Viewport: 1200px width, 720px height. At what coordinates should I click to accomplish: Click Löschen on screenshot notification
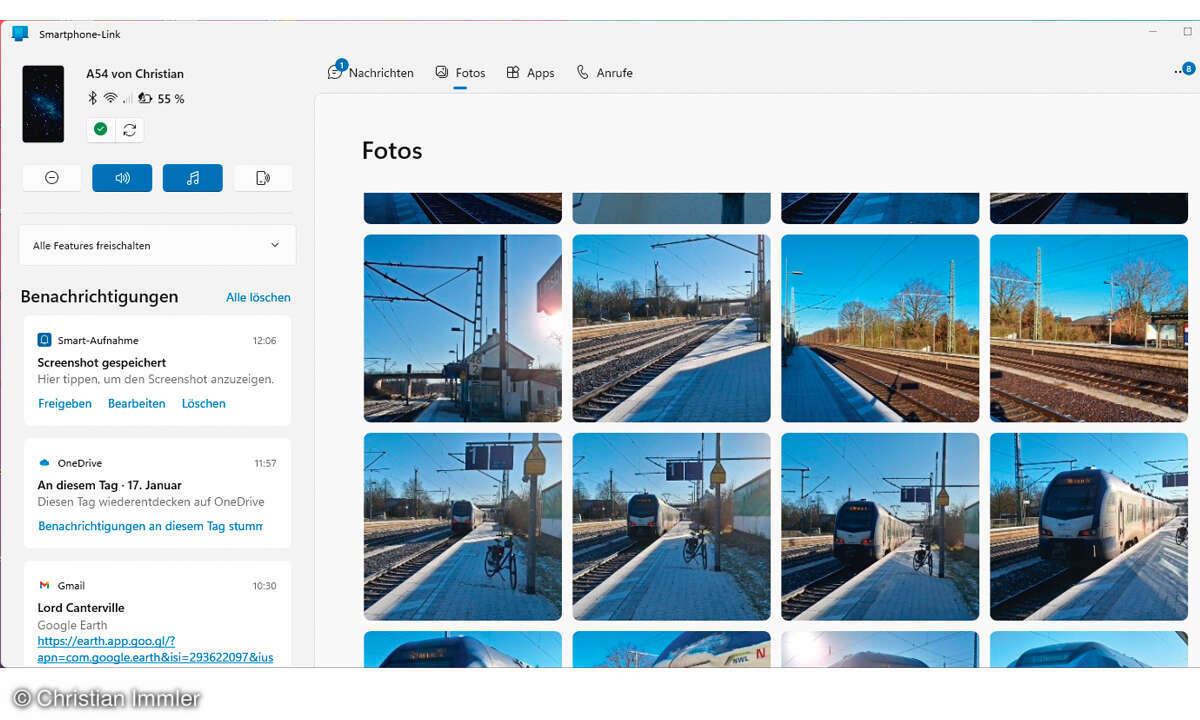coord(204,404)
